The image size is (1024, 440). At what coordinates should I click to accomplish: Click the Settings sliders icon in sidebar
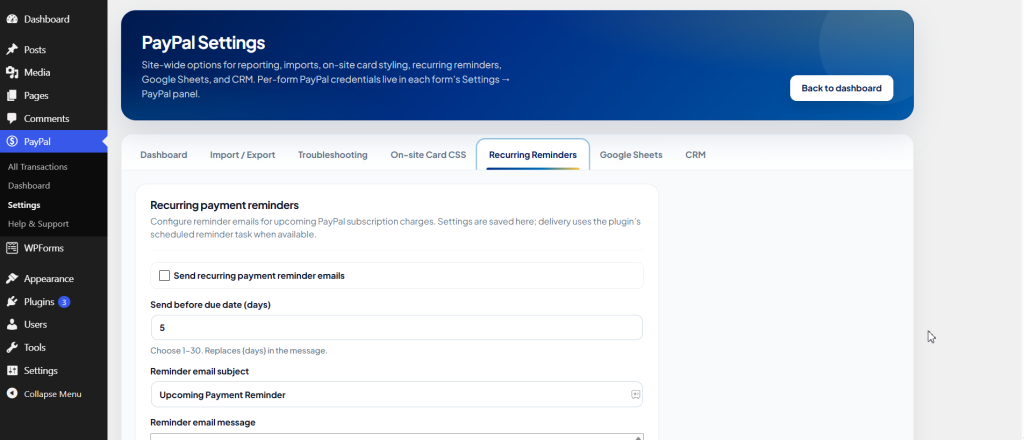[x=12, y=371]
